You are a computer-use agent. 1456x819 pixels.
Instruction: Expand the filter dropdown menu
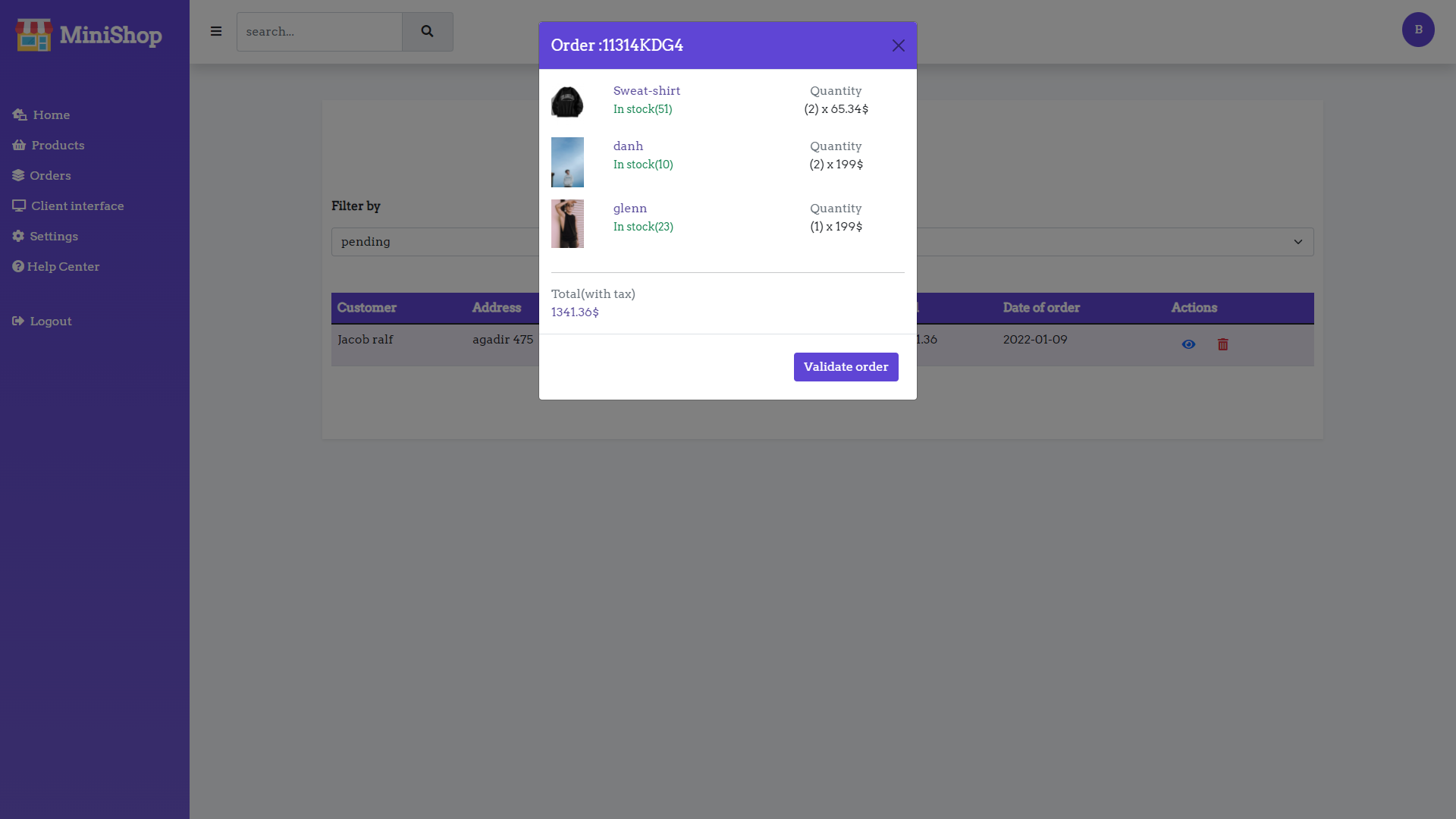click(x=1298, y=242)
